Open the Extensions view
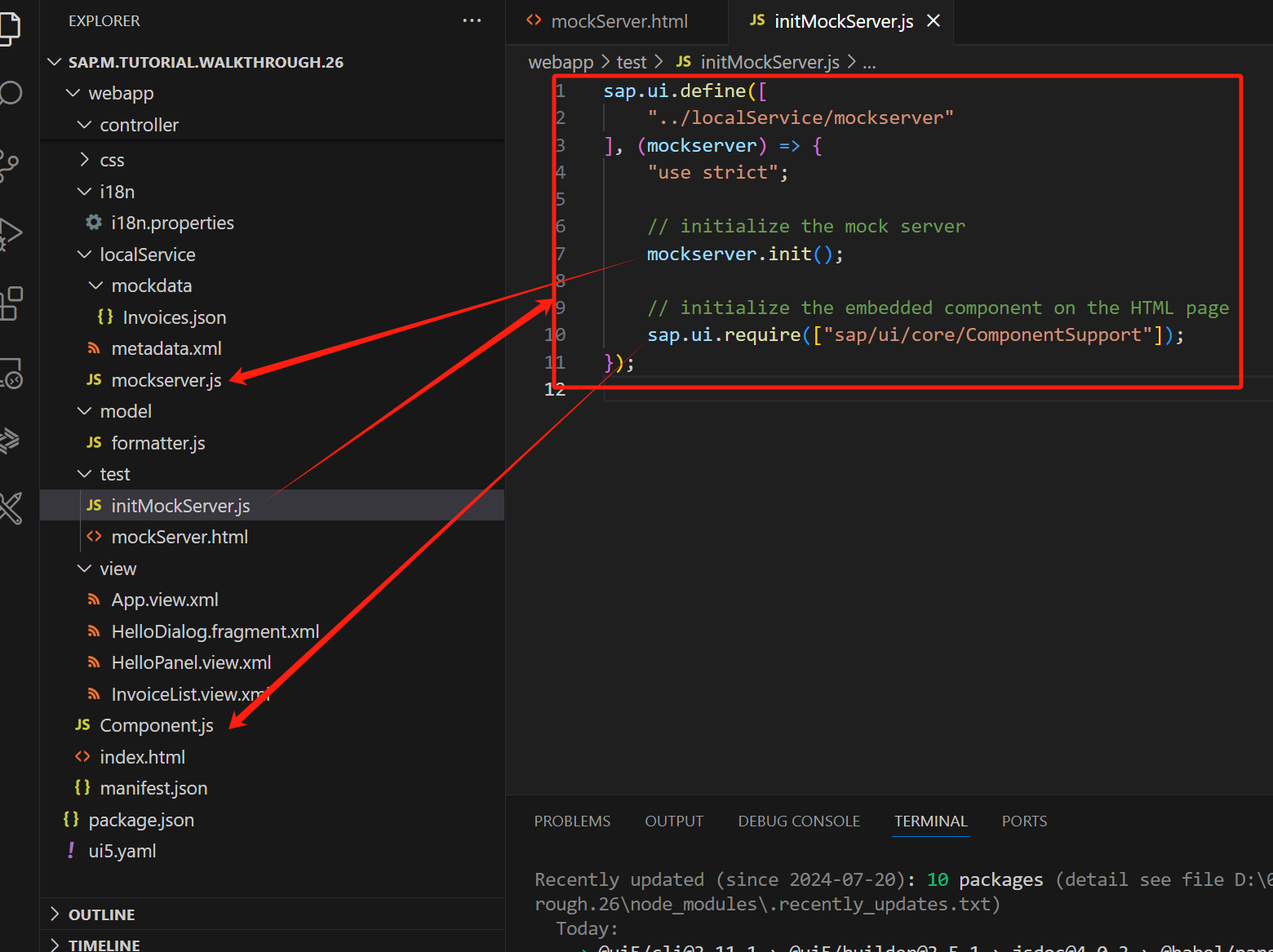The image size is (1273, 952). click(x=11, y=303)
